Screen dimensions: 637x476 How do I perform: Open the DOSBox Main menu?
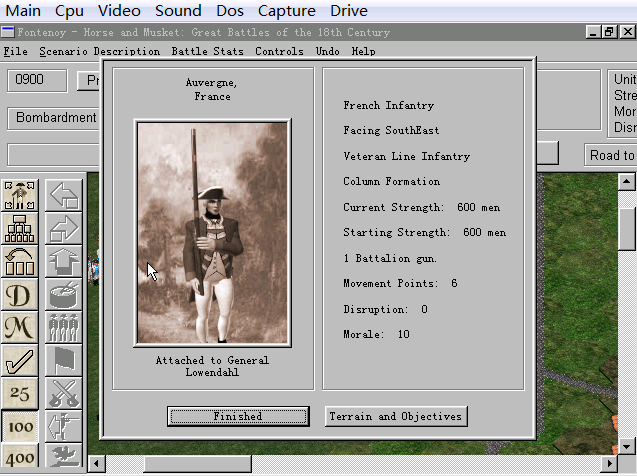tap(23, 11)
